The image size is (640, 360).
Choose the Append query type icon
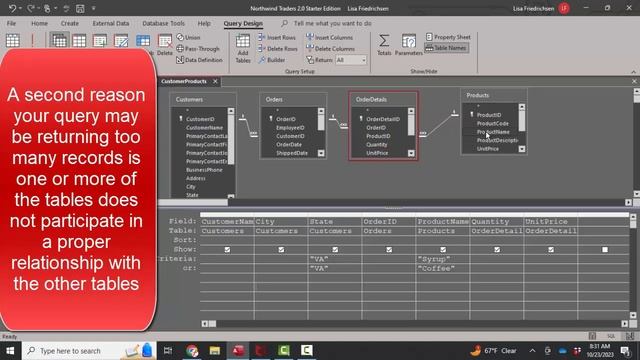point(100,40)
